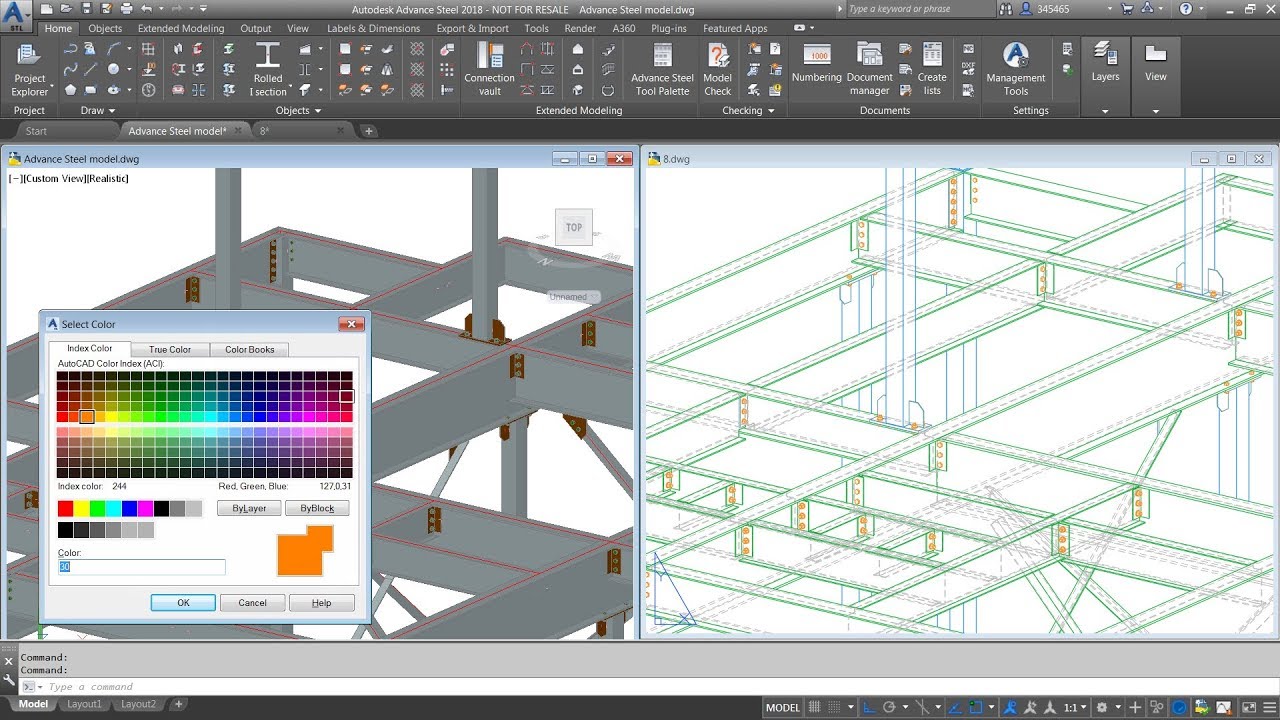Switch to the Extended Modeling ribbon tab
Viewport: 1280px width, 720px height.
pyautogui.click(x=181, y=28)
